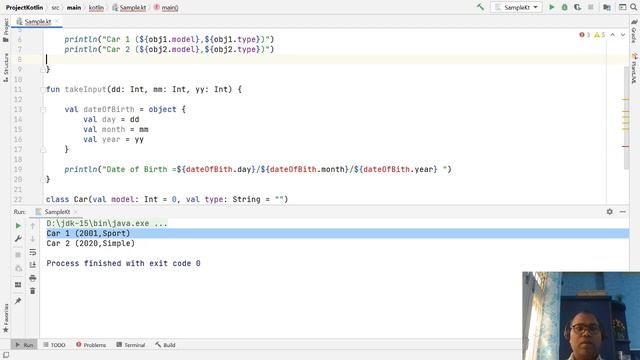Hide the Run panel with minimize icon
Viewport: 640px width, 360px height.
[x=622, y=212]
